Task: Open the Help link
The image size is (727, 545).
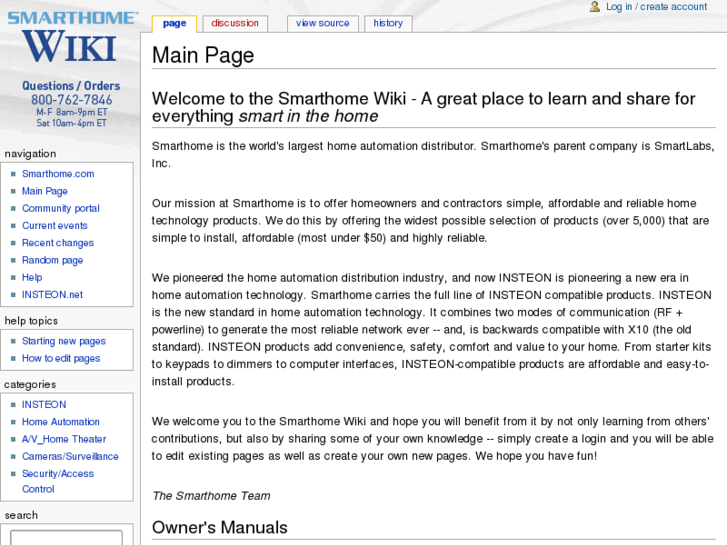Action: coord(32,277)
